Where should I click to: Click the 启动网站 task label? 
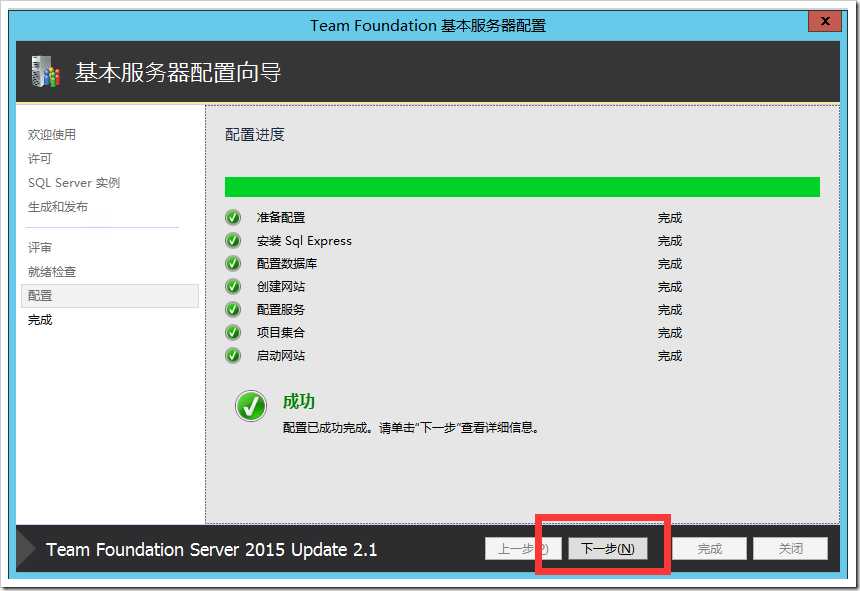[x=281, y=356]
